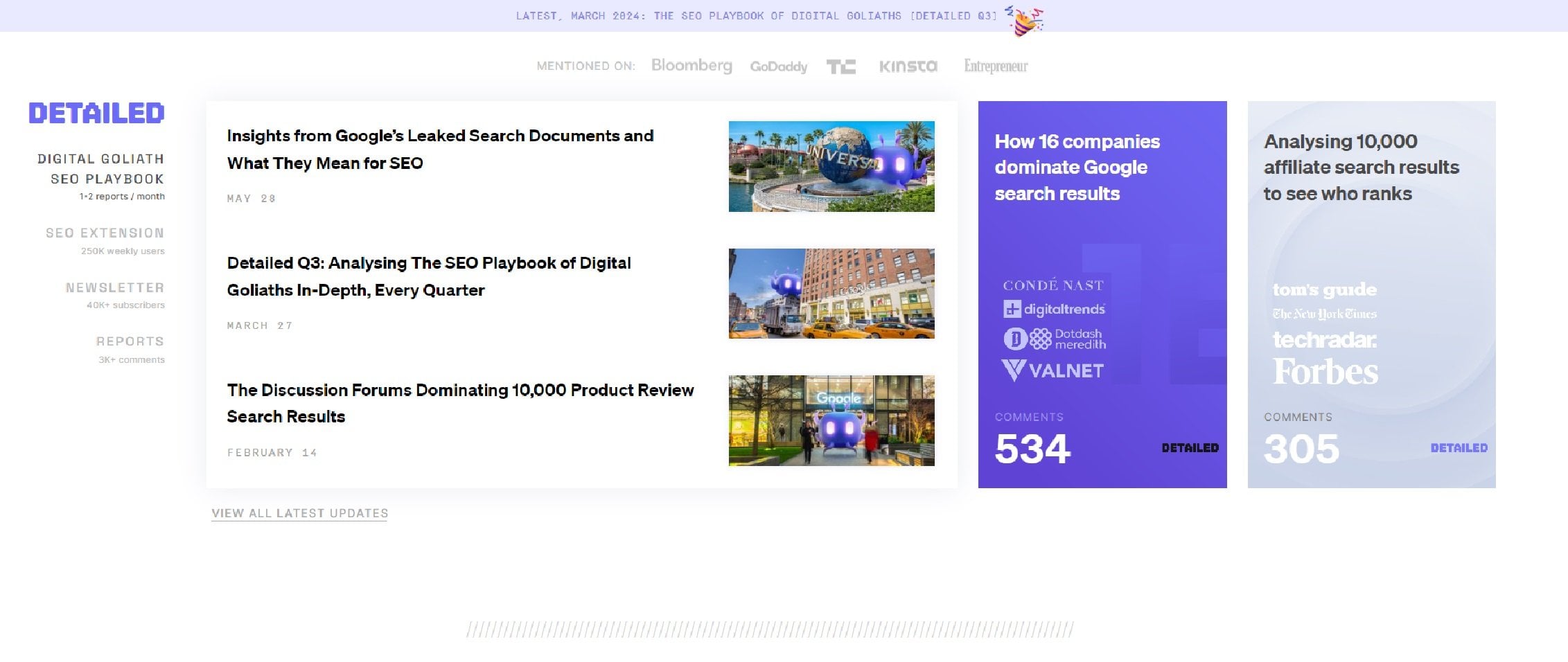This screenshot has height=662, width=1568.
Task: Open the Reports menu item
Action: pyautogui.click(x=130, y=341)
